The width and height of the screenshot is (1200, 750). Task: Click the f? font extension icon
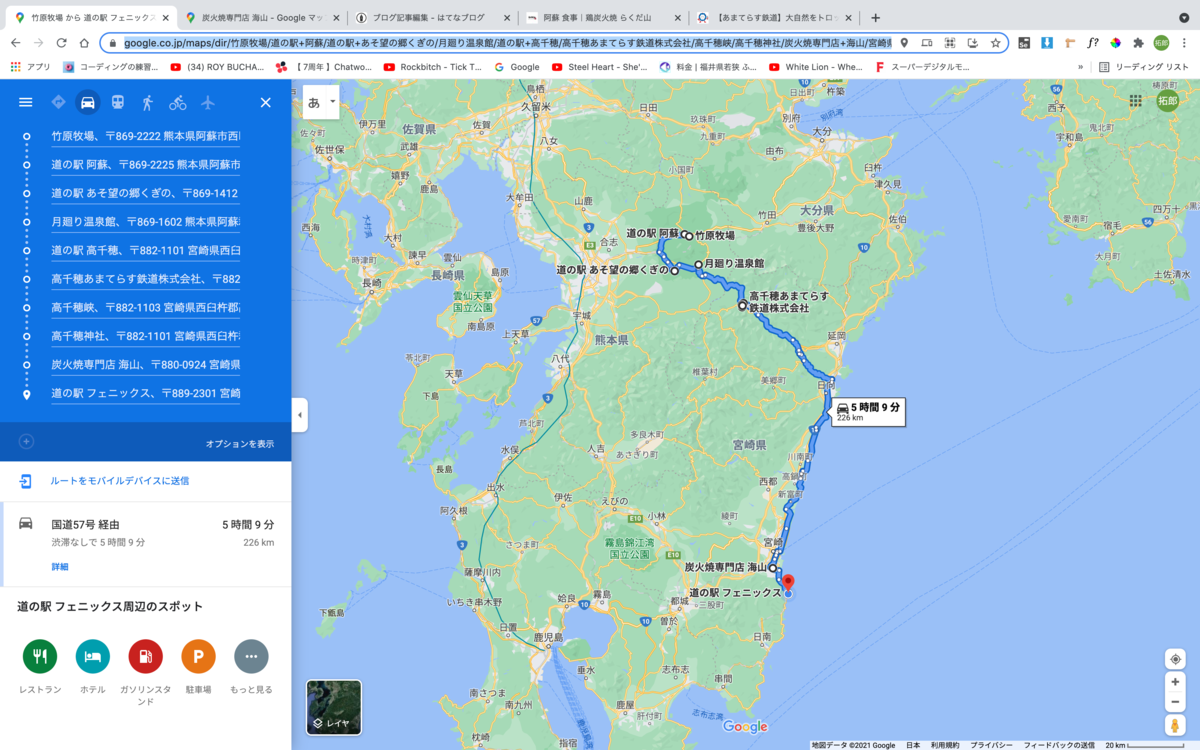(1093, 43)
